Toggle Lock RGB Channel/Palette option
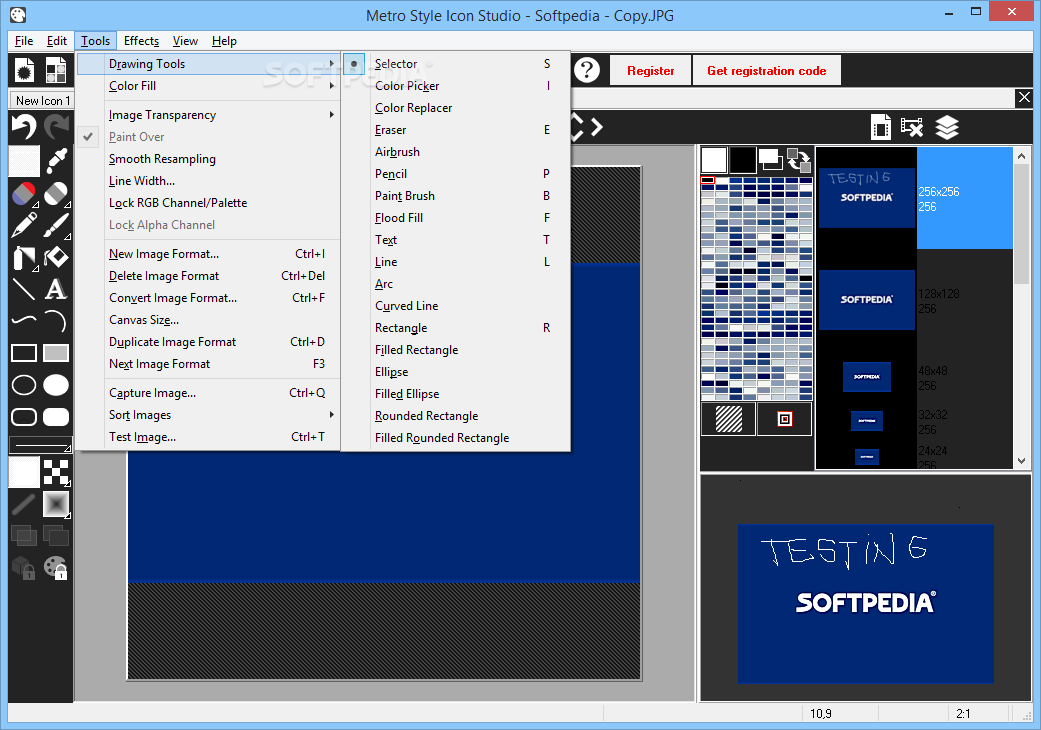Viewport: 1041px width, 730px height. coord(208,202)
